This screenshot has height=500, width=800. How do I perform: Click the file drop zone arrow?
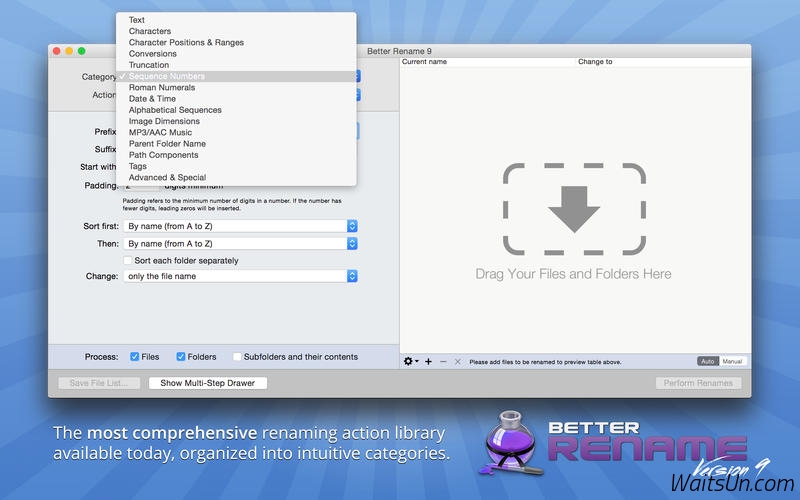pos(574,209)
